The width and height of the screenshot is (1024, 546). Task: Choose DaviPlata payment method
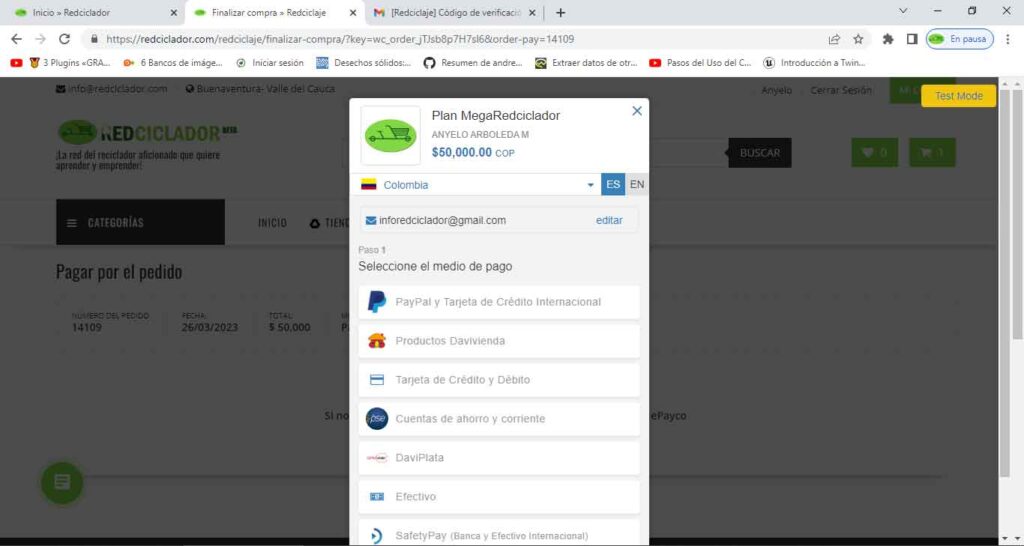coord(498,458)
